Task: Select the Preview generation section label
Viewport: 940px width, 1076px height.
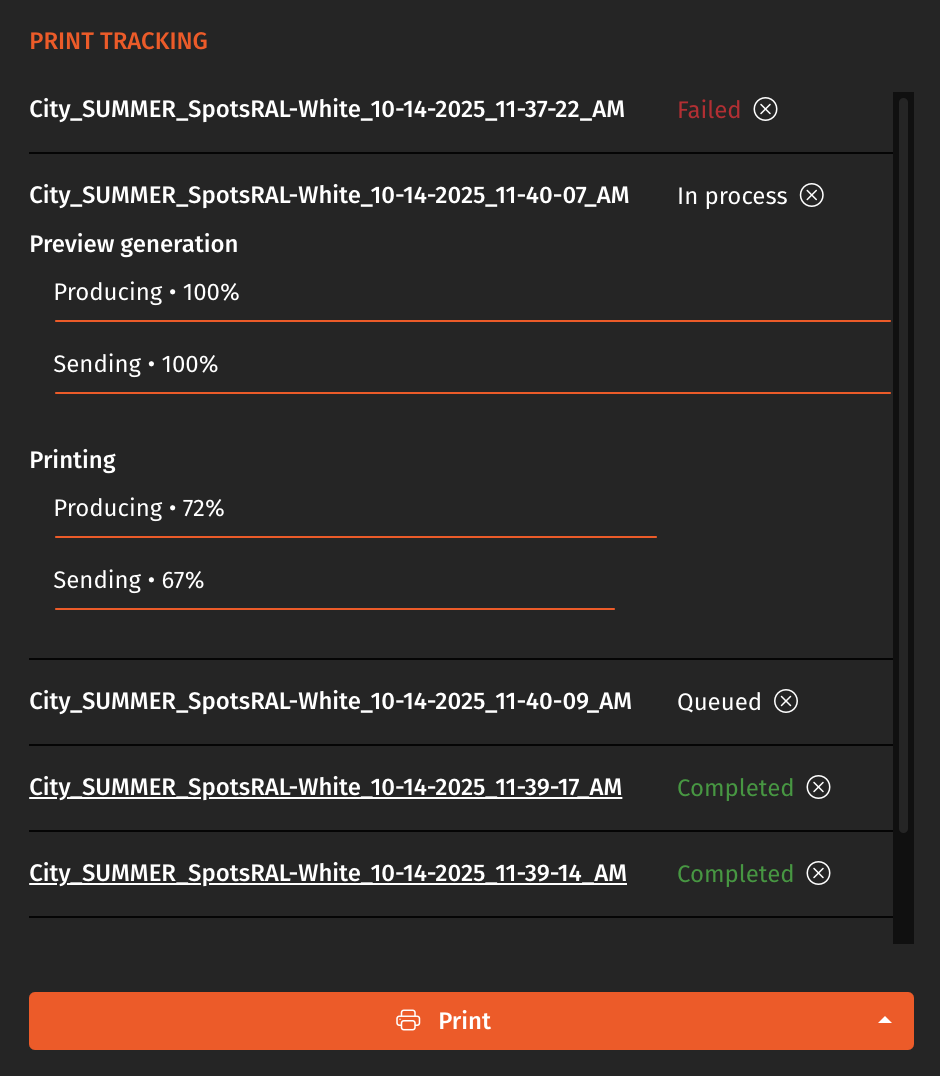Action: point(133,243)
